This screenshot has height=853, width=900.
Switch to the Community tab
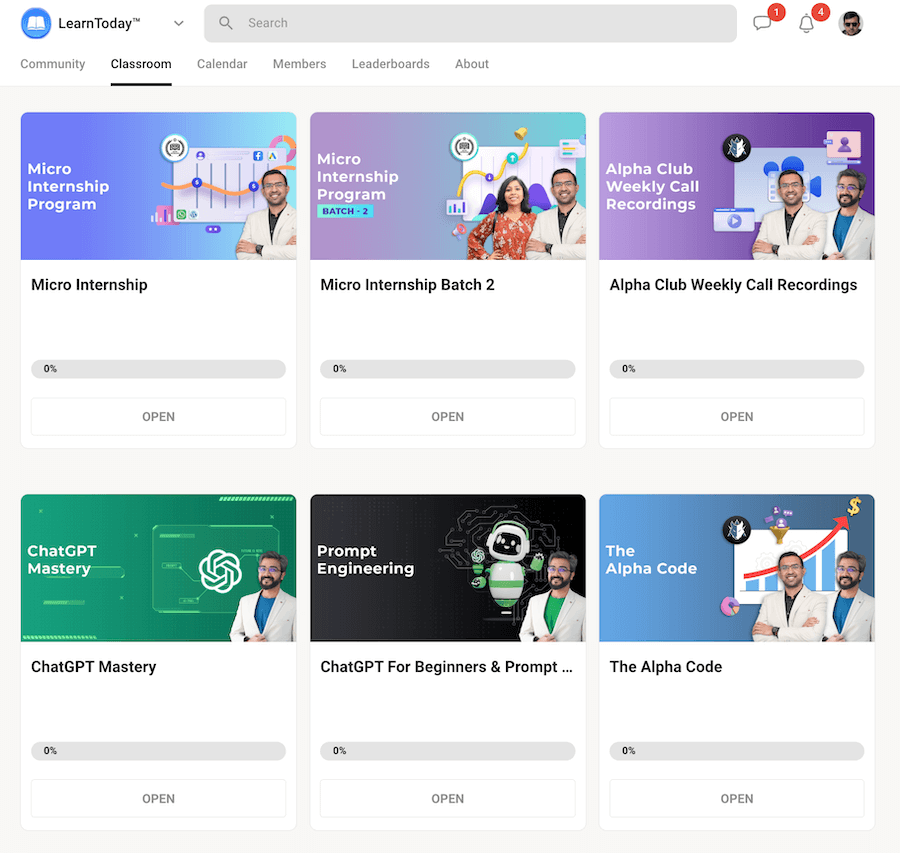click(52, 64)
